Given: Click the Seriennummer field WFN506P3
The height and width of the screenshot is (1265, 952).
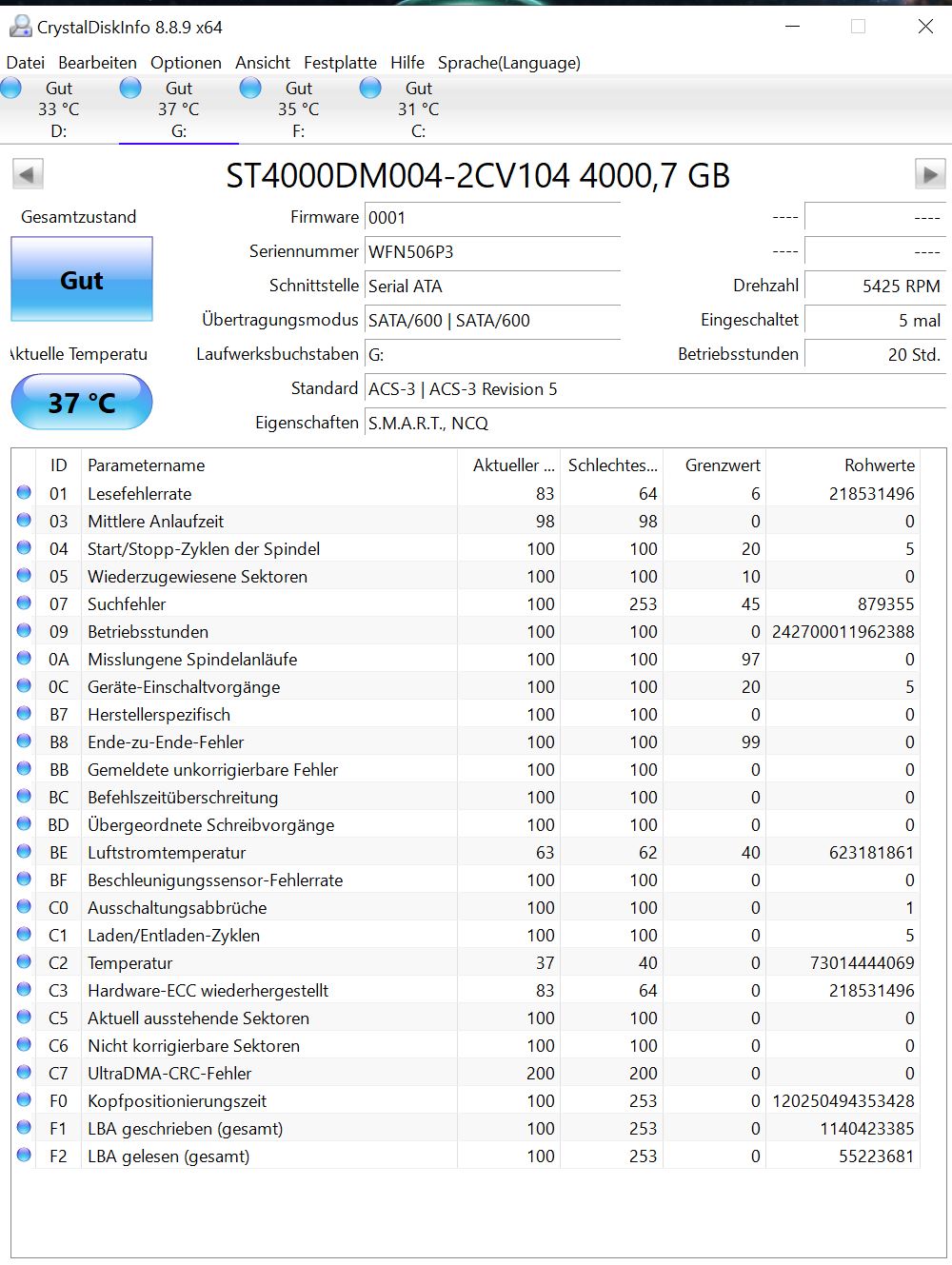Looking at the screenshot, I should pos(492,252).
